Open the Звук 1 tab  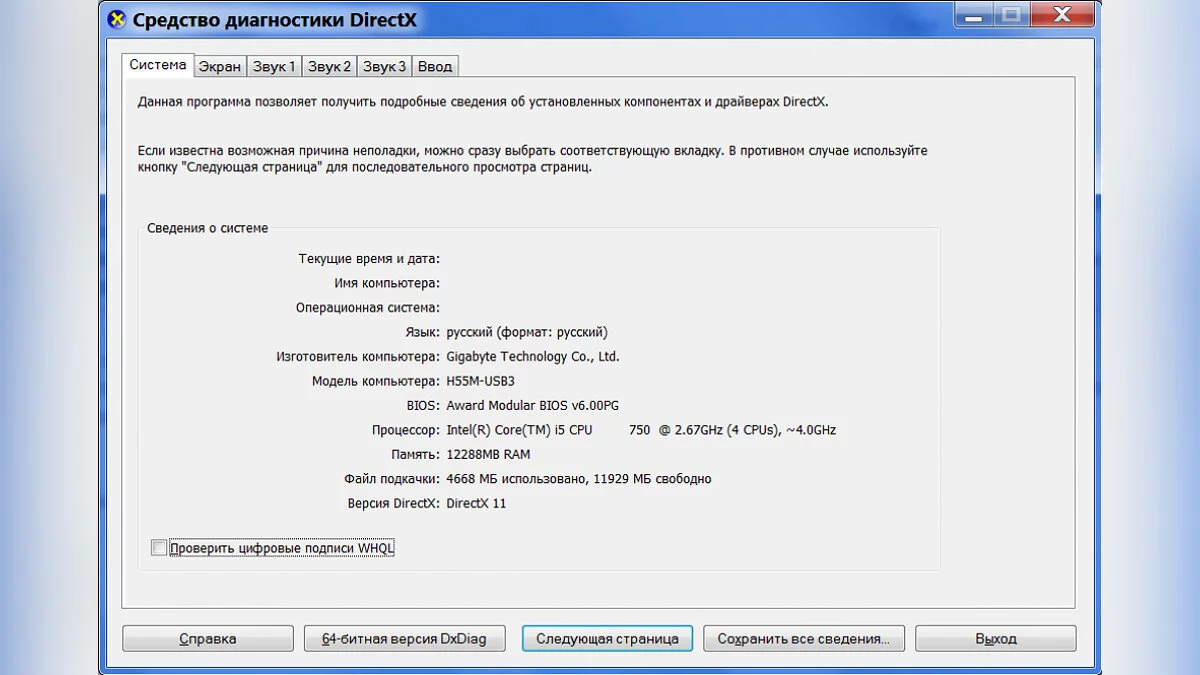click(x=274, y=67)
